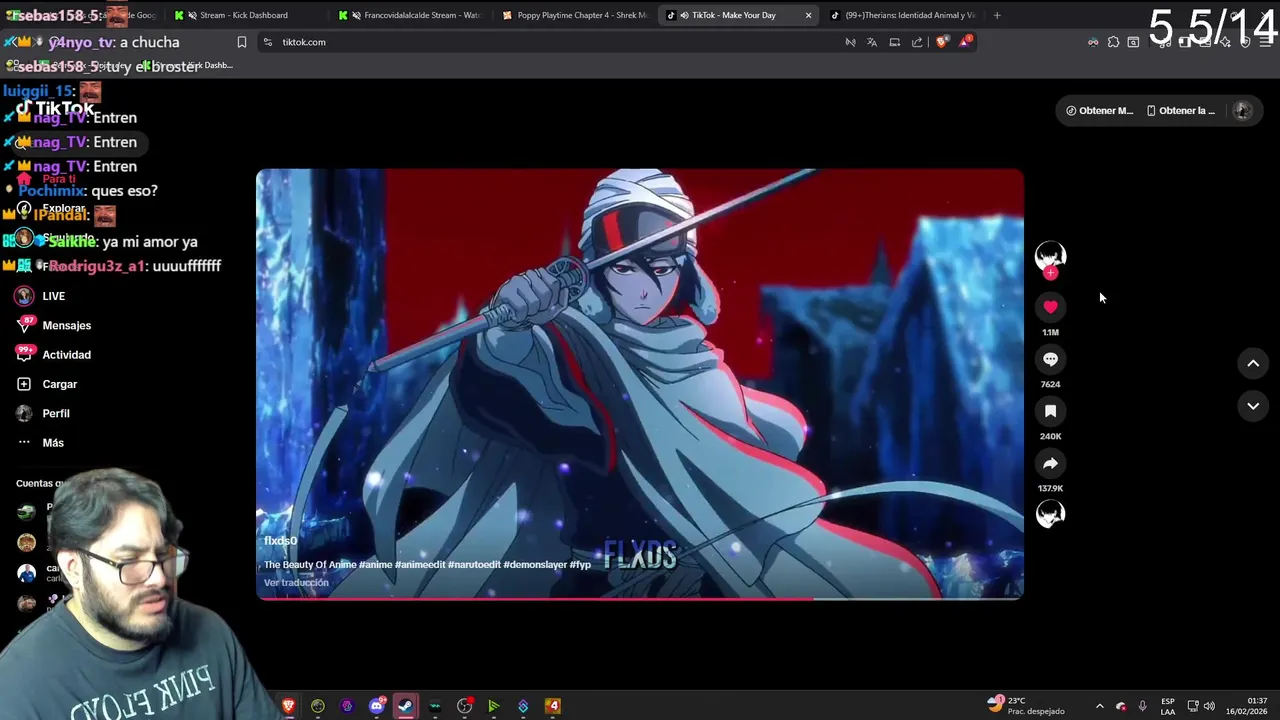Bookmark page with the address bar bookmark icon
The height and width of the screenshot is (720, 1280).
[x=241, y=42]
